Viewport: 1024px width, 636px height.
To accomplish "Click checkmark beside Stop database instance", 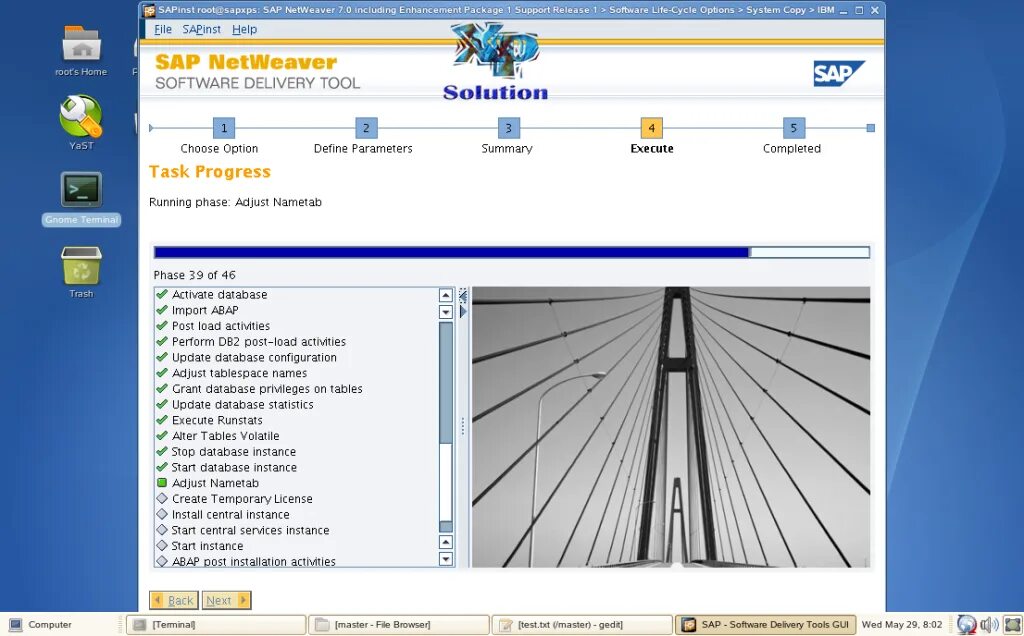I will point(162,451).
